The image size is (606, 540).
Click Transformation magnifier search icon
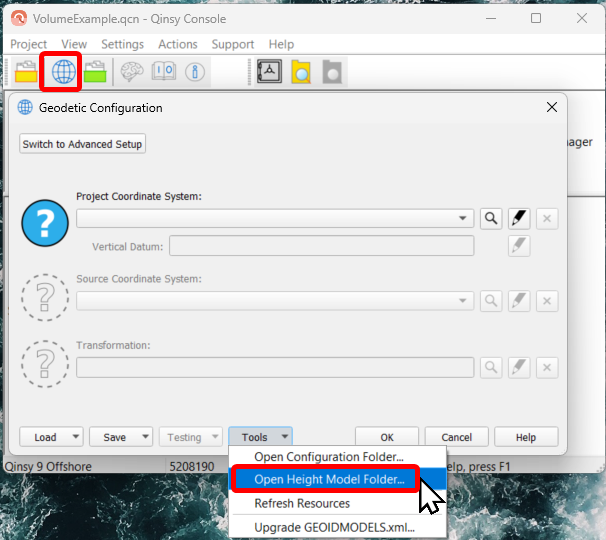pyautogui.click(x=491, y=367)
